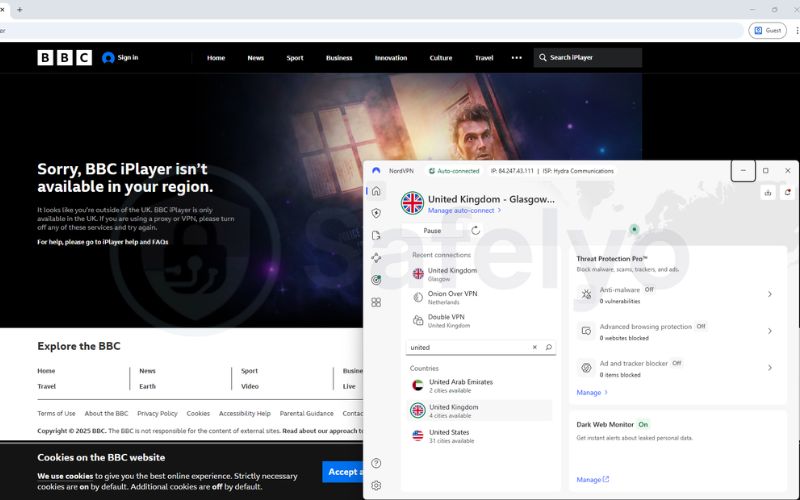Viewport: 800px width, 500px height.
Task: Select United Kingdom Glasgow recent connection
Action: tap(480, 274)
